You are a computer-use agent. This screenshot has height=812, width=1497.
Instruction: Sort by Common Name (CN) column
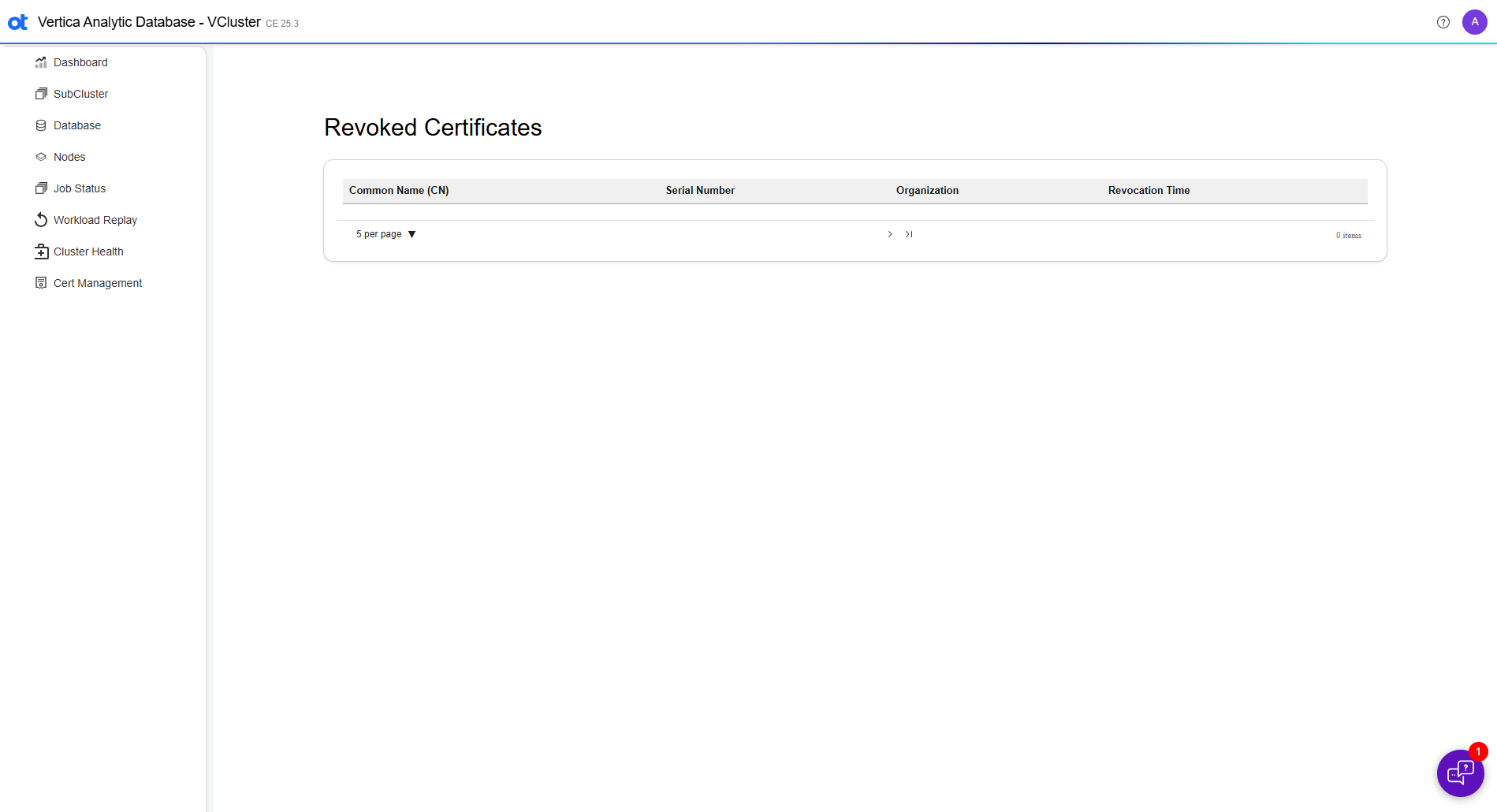399,190
